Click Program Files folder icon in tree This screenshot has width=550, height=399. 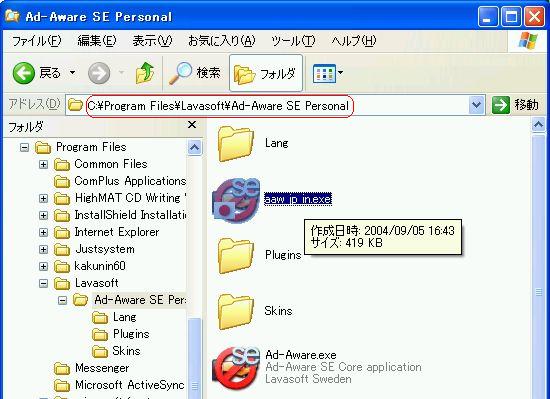pos(43,147)
